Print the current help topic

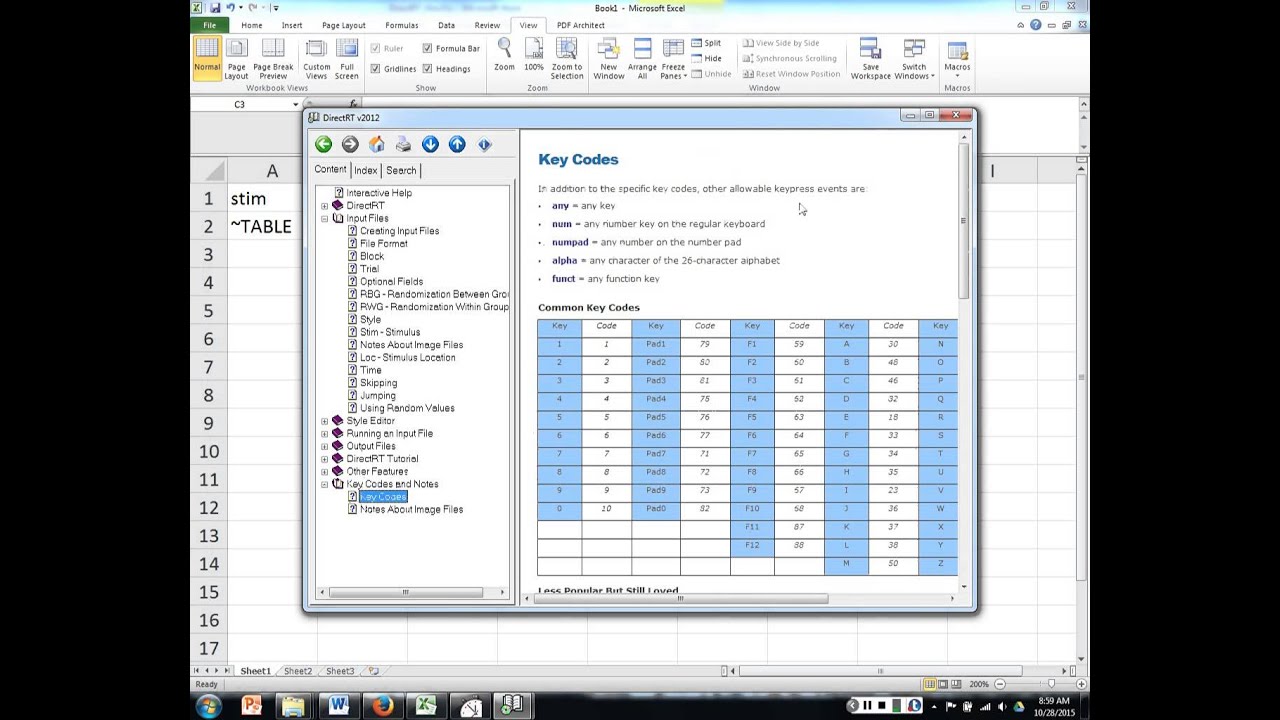point(403,144)
